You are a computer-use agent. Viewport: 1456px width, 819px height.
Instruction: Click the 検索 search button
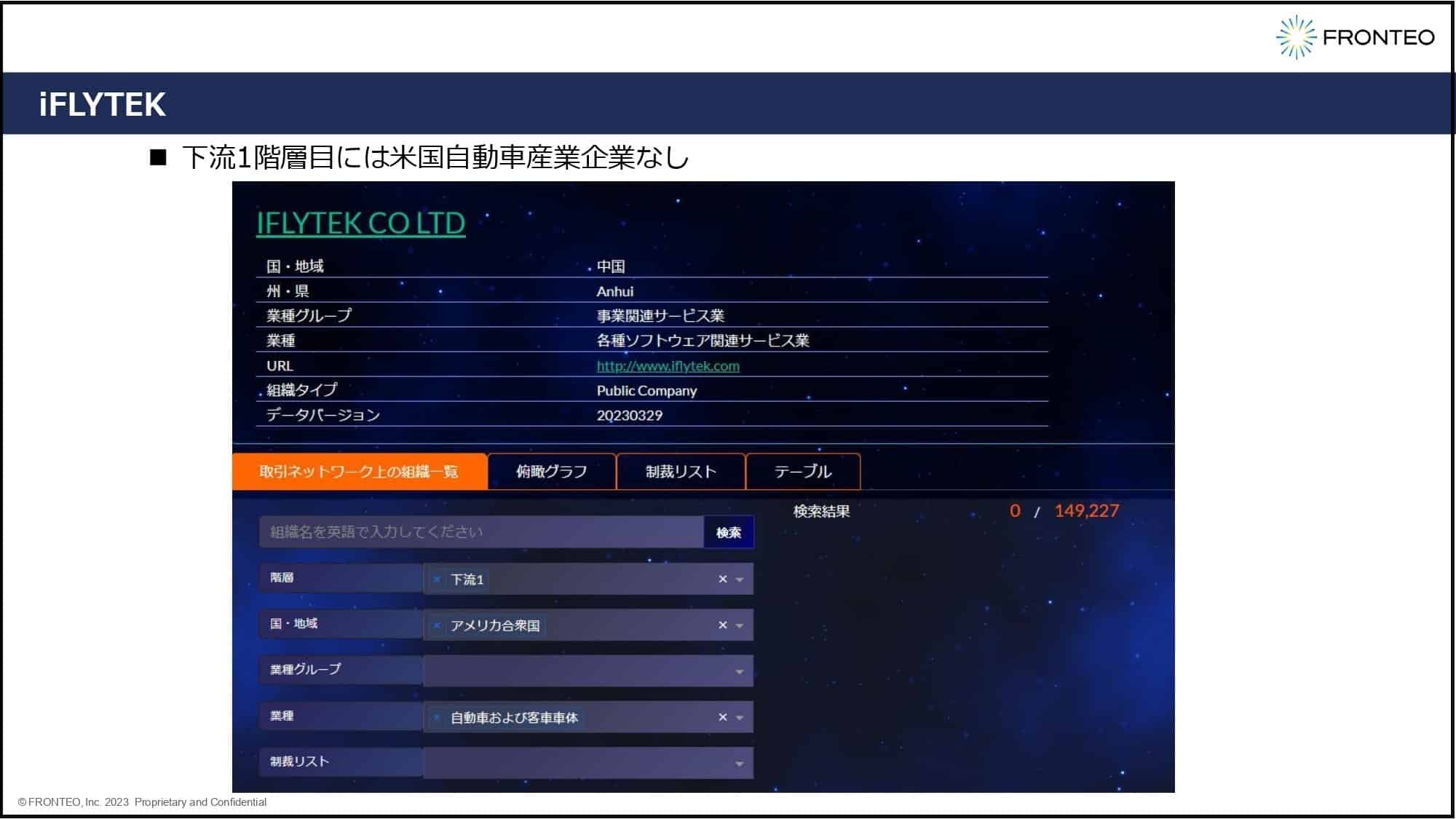729,532
